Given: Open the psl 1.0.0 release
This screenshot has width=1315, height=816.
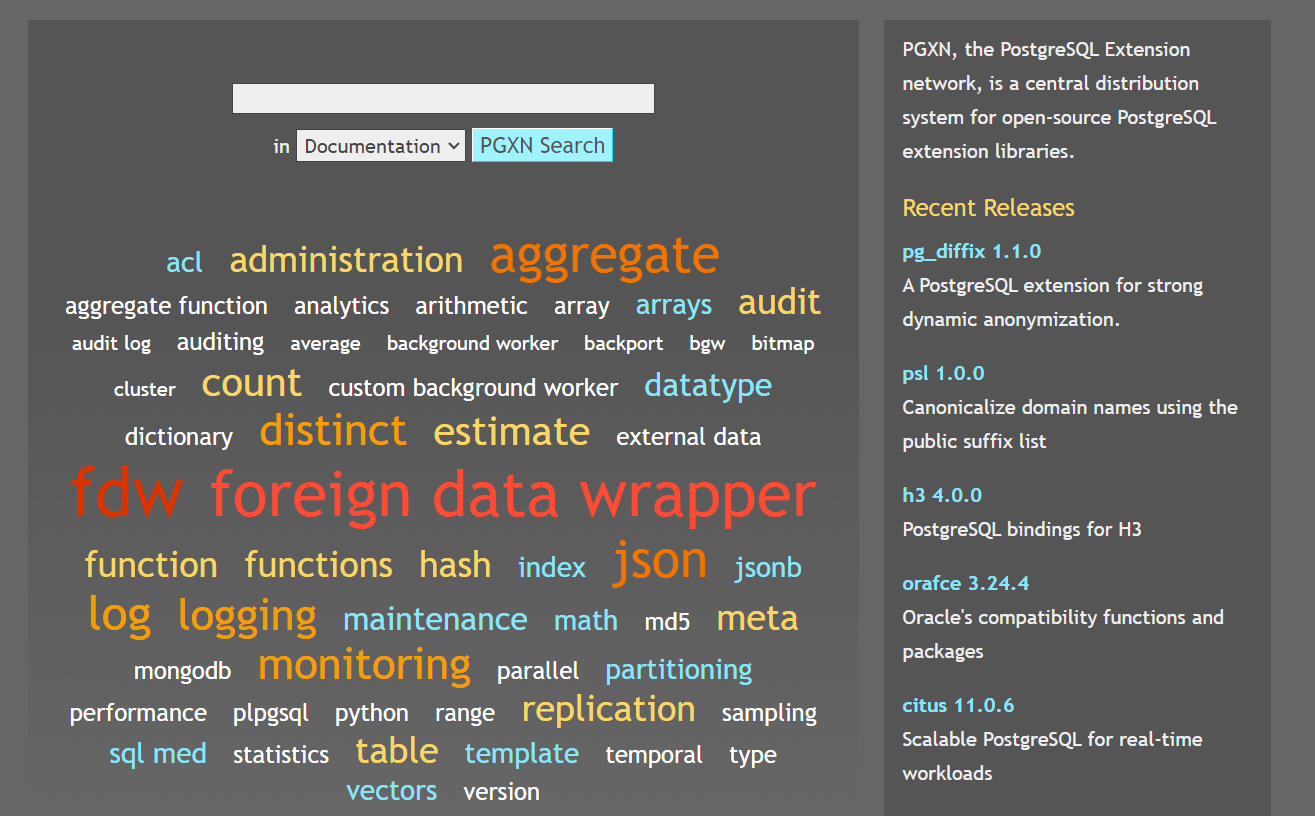Looking at the screenshot, I should pos(943,374).
